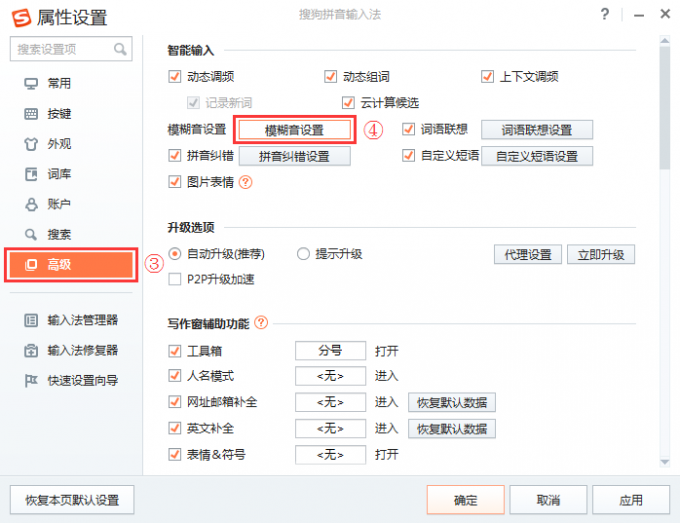Click the Sogou logo icon in the title bar
Viewport: 680px width, 523px height.
[21, 18]
